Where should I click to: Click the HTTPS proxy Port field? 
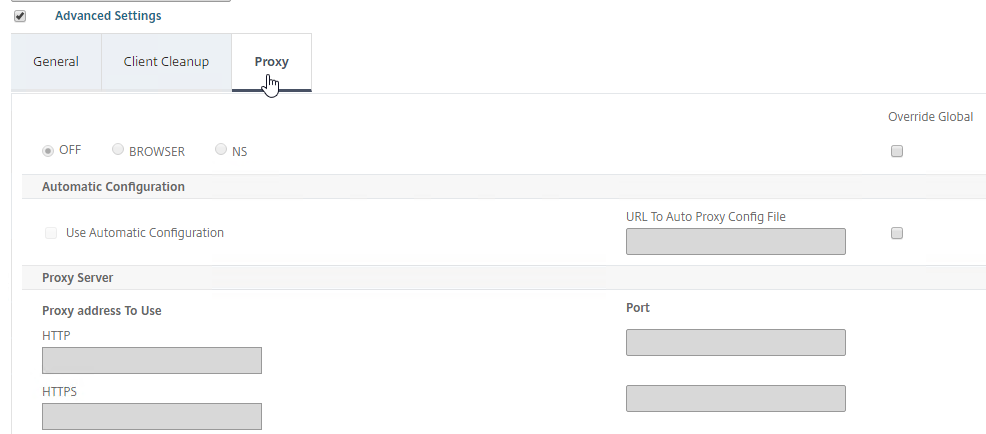tap(736, 398)
